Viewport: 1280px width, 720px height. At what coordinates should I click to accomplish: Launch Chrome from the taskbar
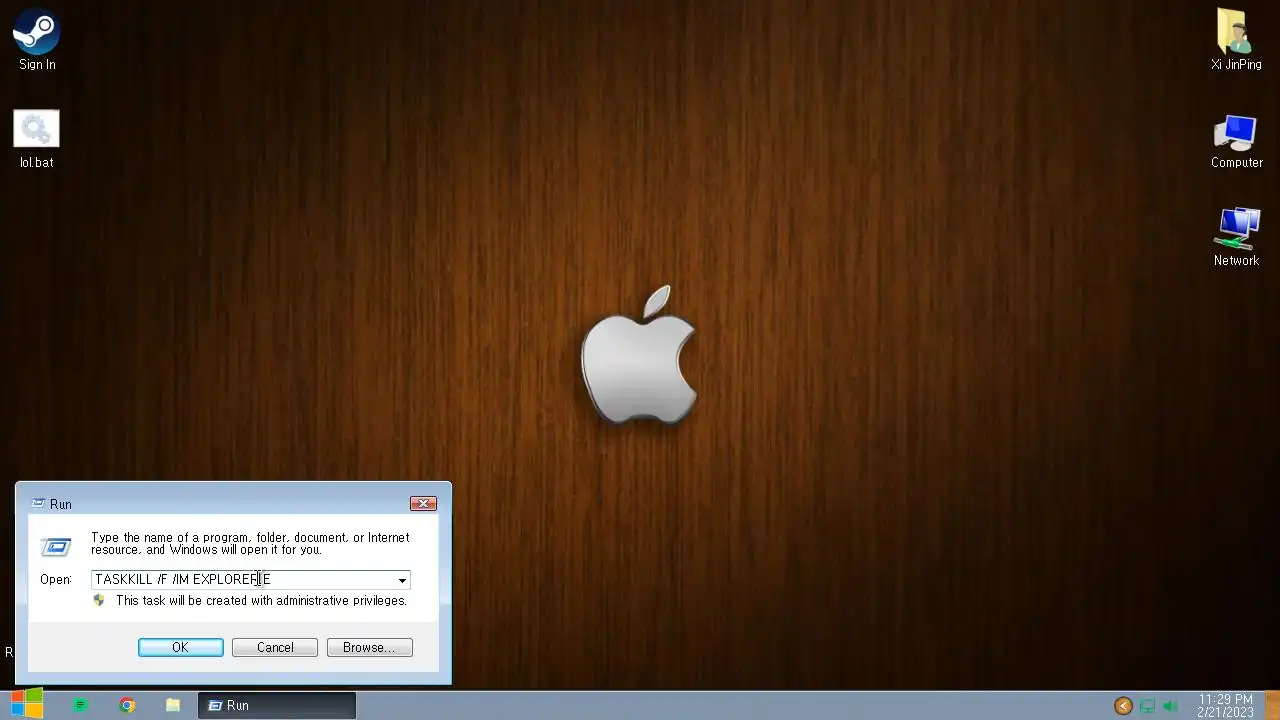pos(127,705)
